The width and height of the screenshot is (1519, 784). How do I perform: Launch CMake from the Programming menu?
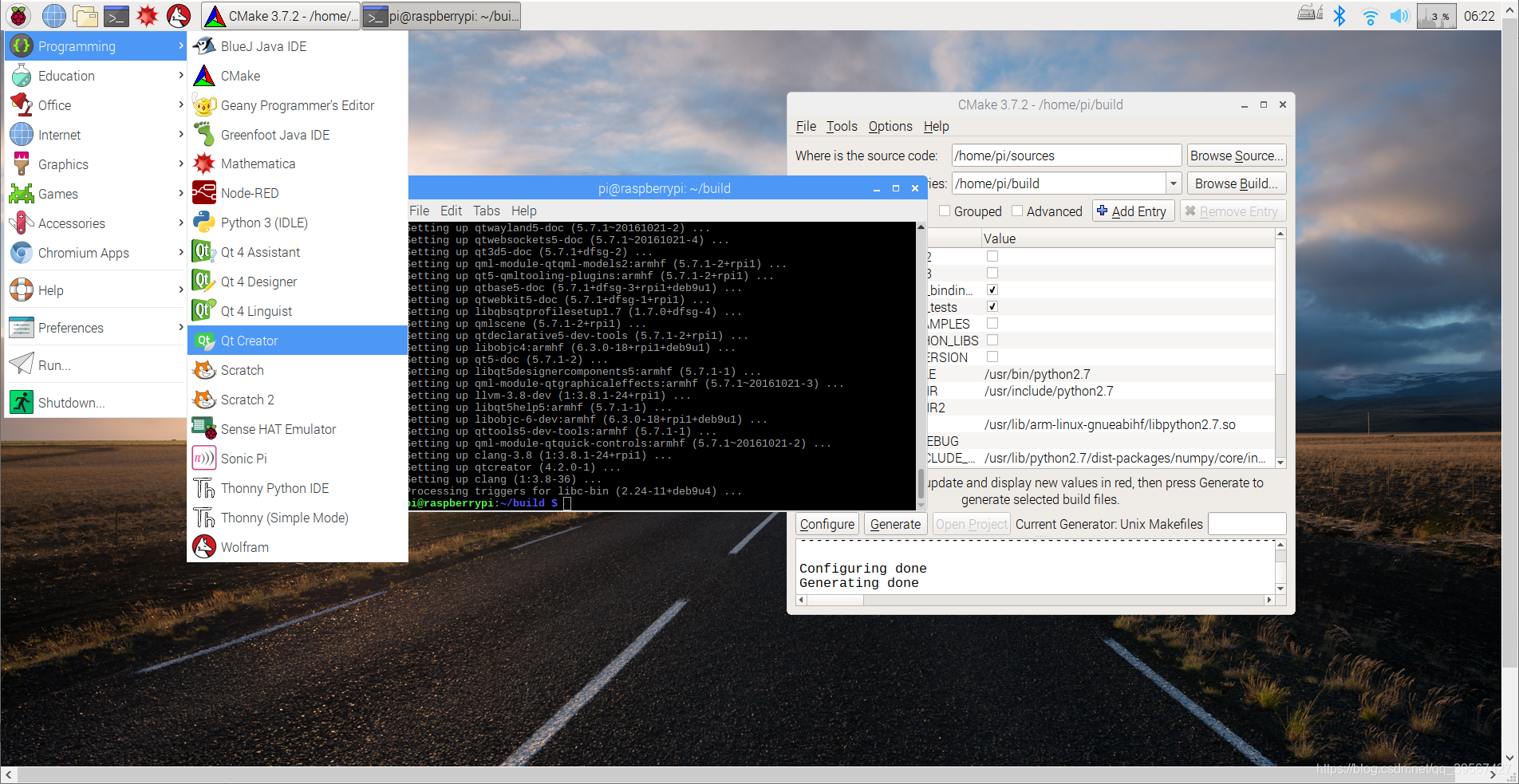coord(298,76)
